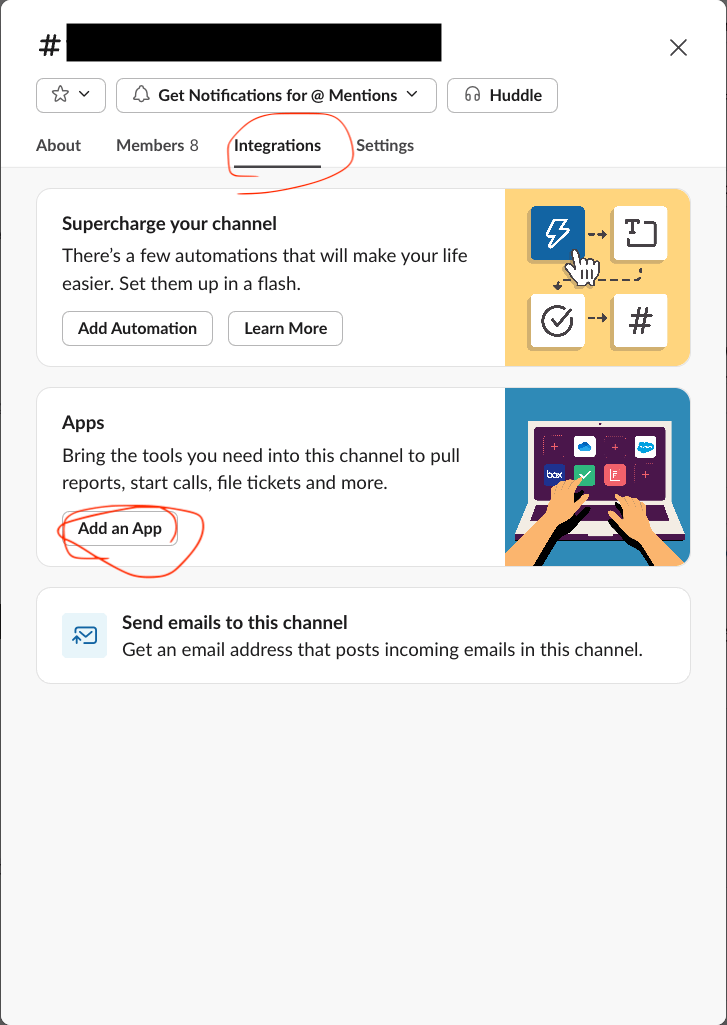Click the Box app icon on laptop
This screenshot has width=727, height=1025.
tap(555, 474)
